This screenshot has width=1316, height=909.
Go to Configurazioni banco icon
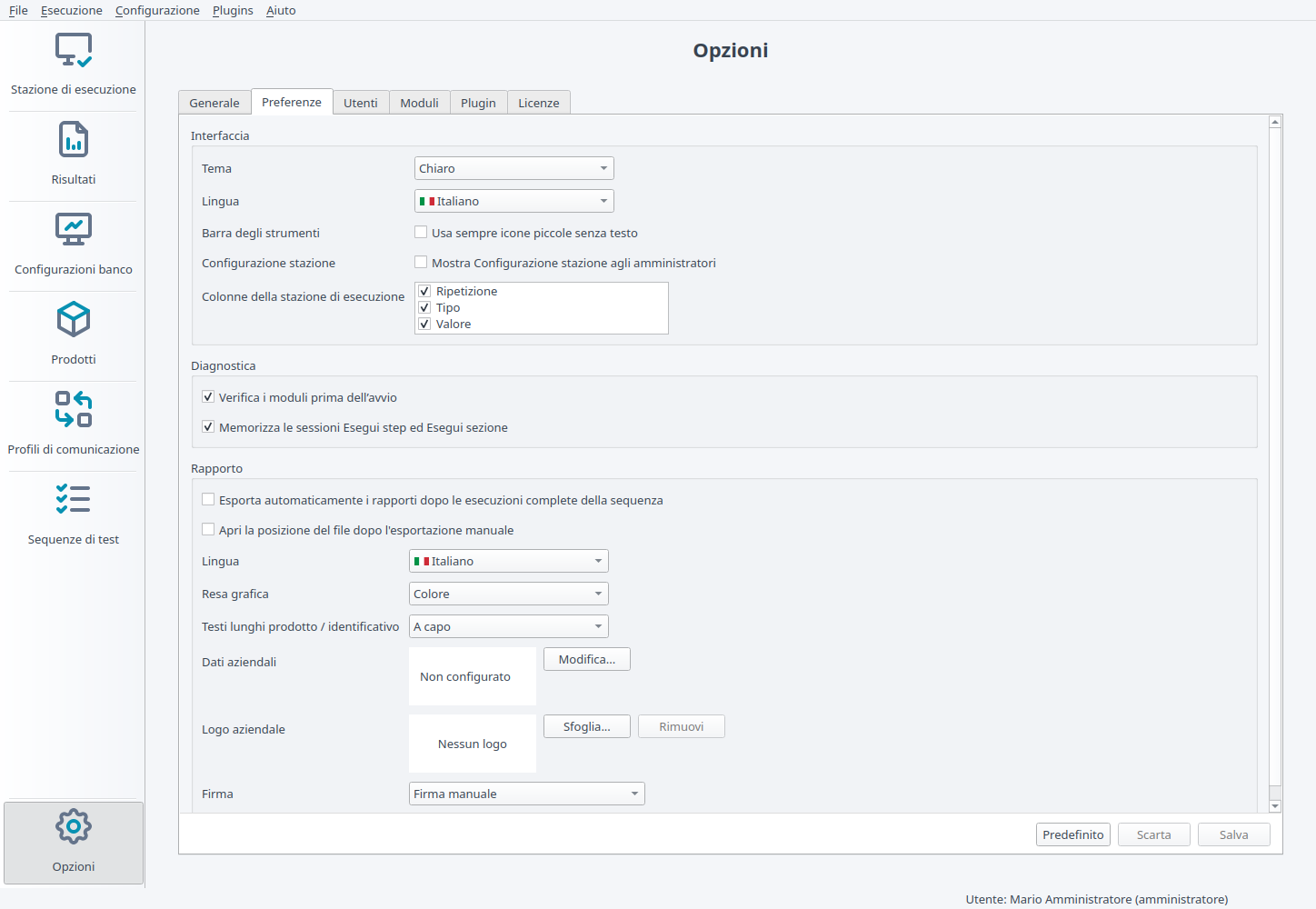point(74,230)
